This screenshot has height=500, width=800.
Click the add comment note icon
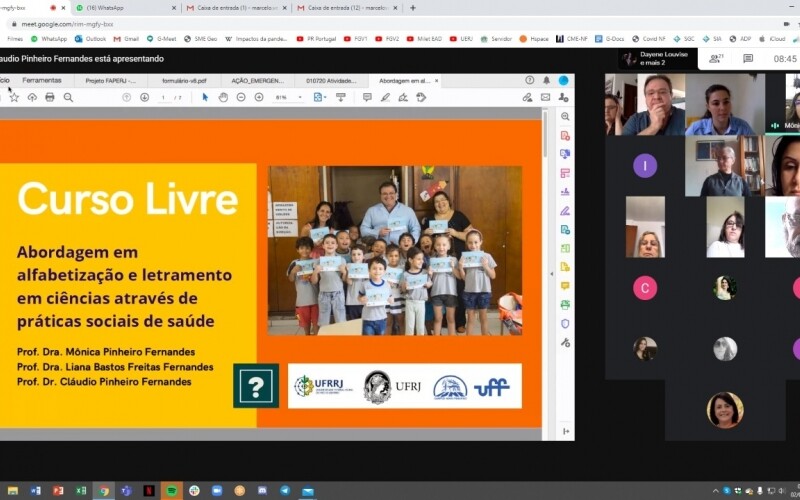tap(367, 97)
